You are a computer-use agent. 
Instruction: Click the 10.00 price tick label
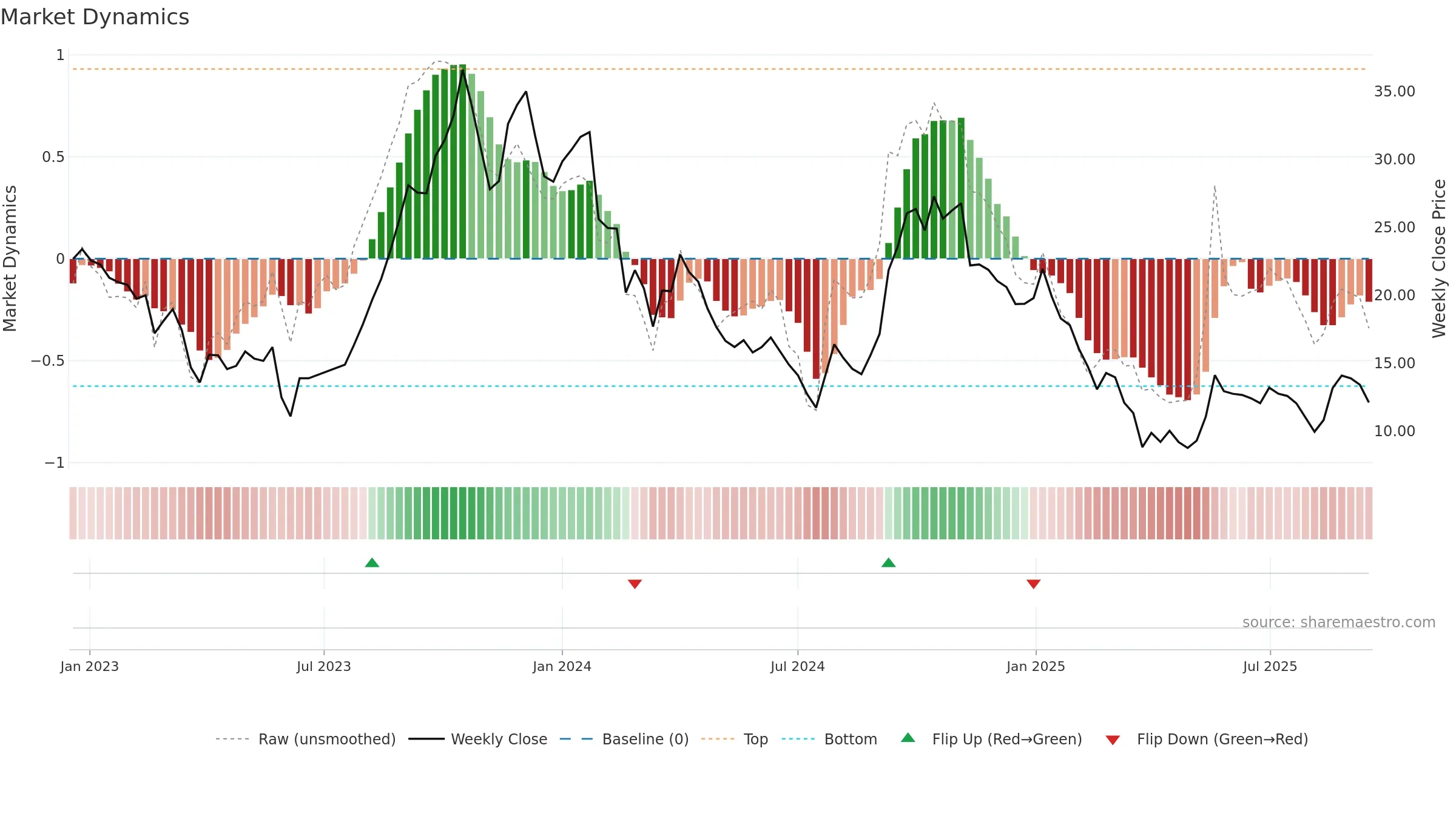tap(1394, 431)
